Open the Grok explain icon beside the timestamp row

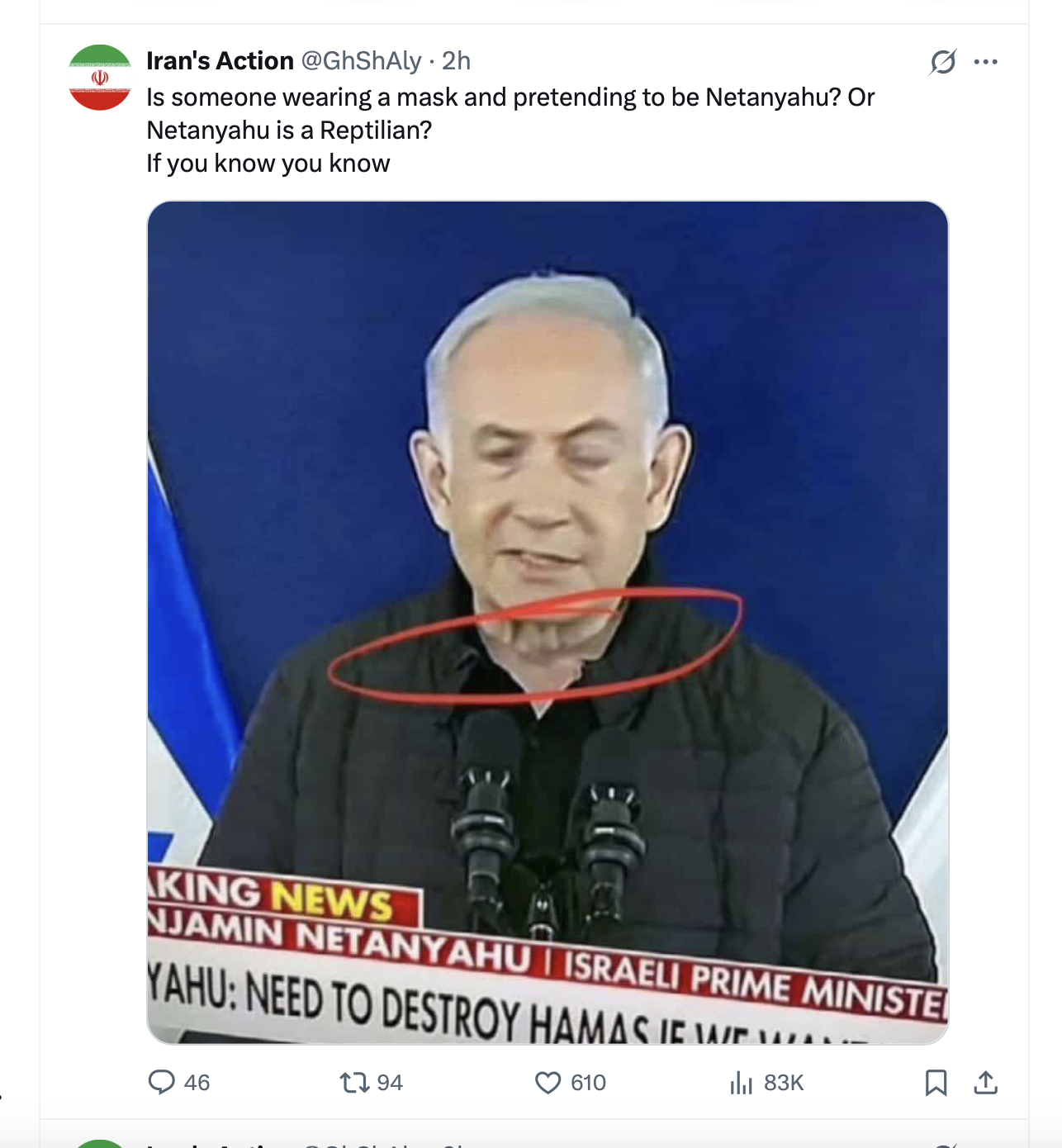(x=942, y=62)
